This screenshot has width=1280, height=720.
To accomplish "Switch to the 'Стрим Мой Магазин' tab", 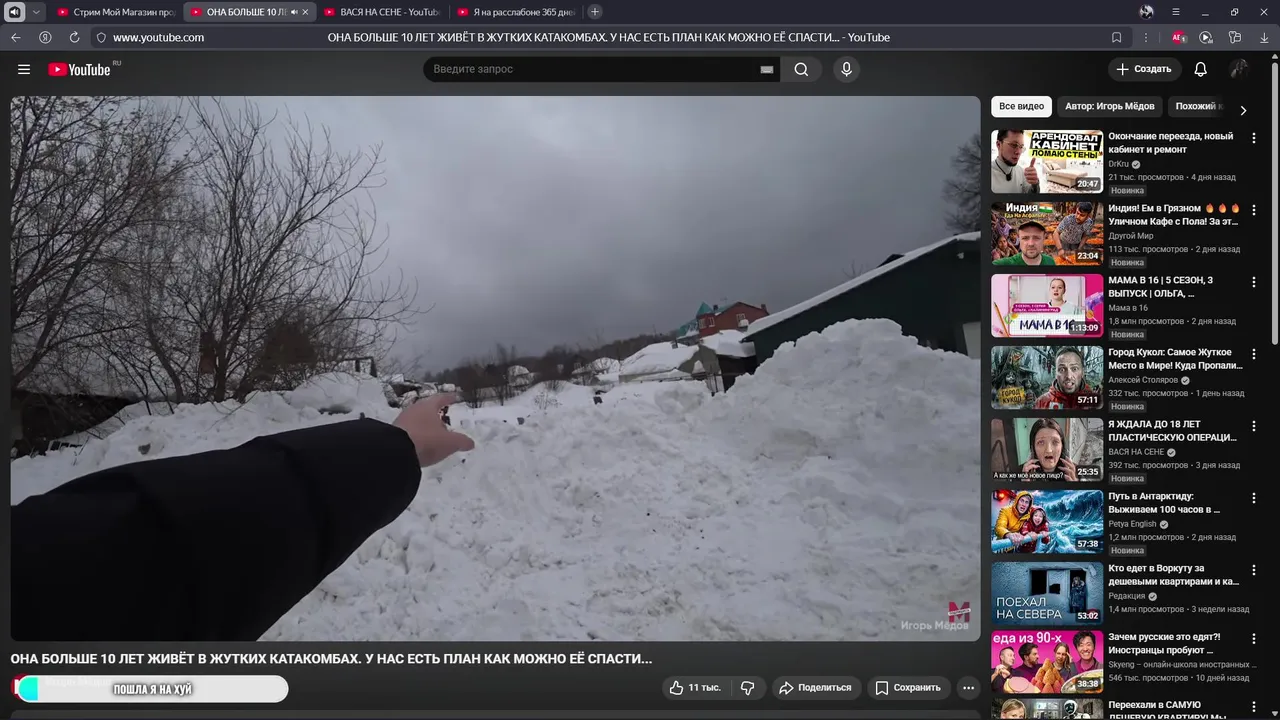I will pos(116,12).
